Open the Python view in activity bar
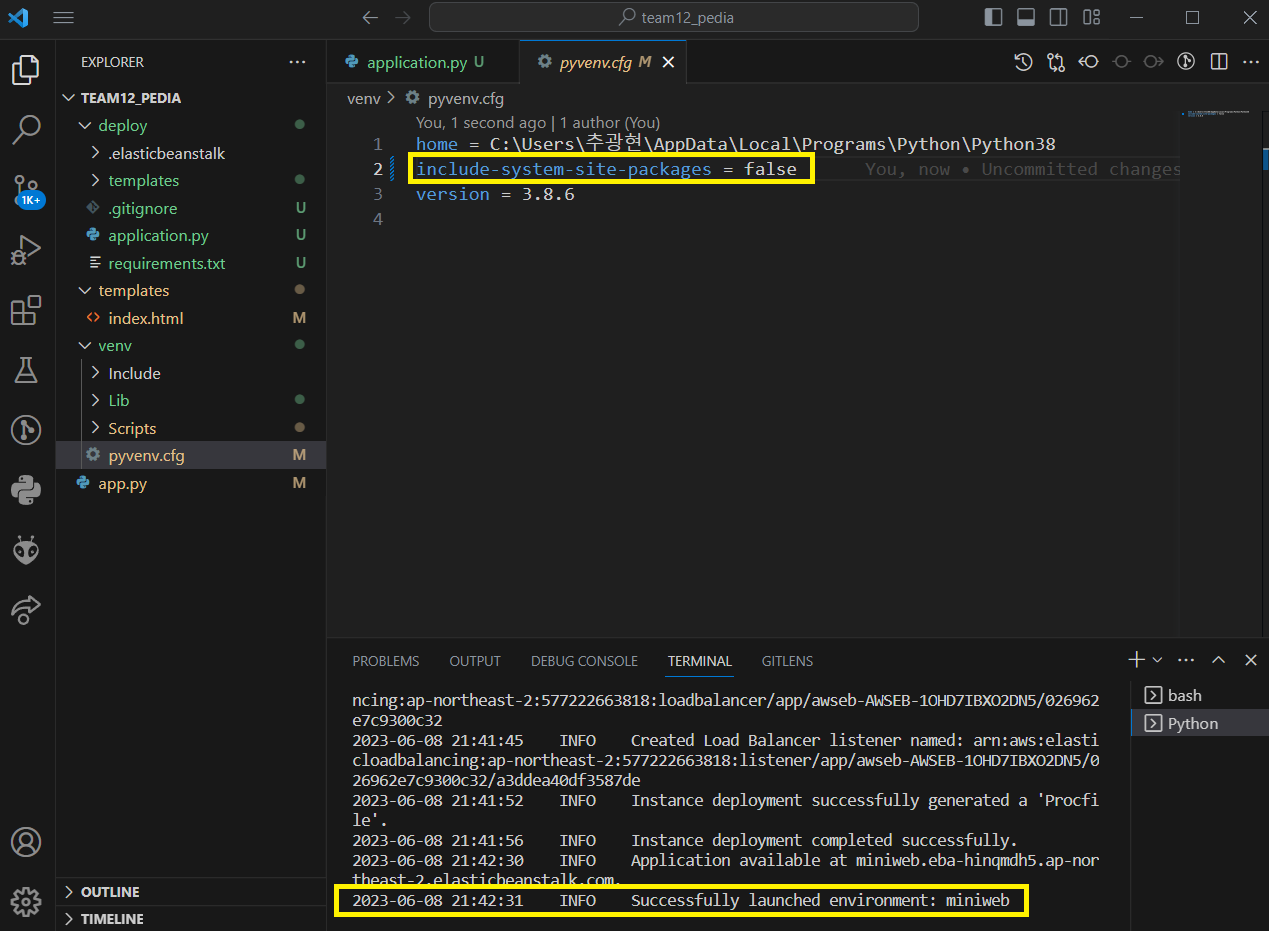 [x=26, y=490]
